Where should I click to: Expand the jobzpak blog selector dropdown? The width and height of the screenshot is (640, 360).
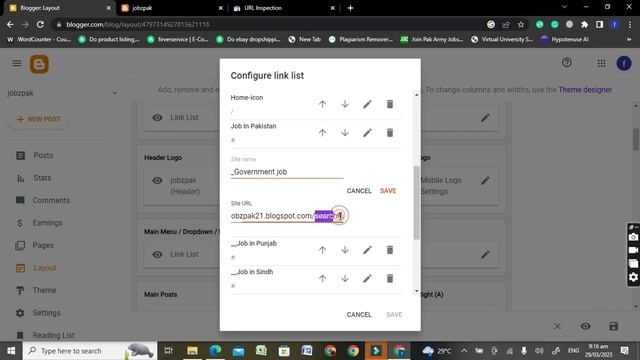[x=115, y=93]
